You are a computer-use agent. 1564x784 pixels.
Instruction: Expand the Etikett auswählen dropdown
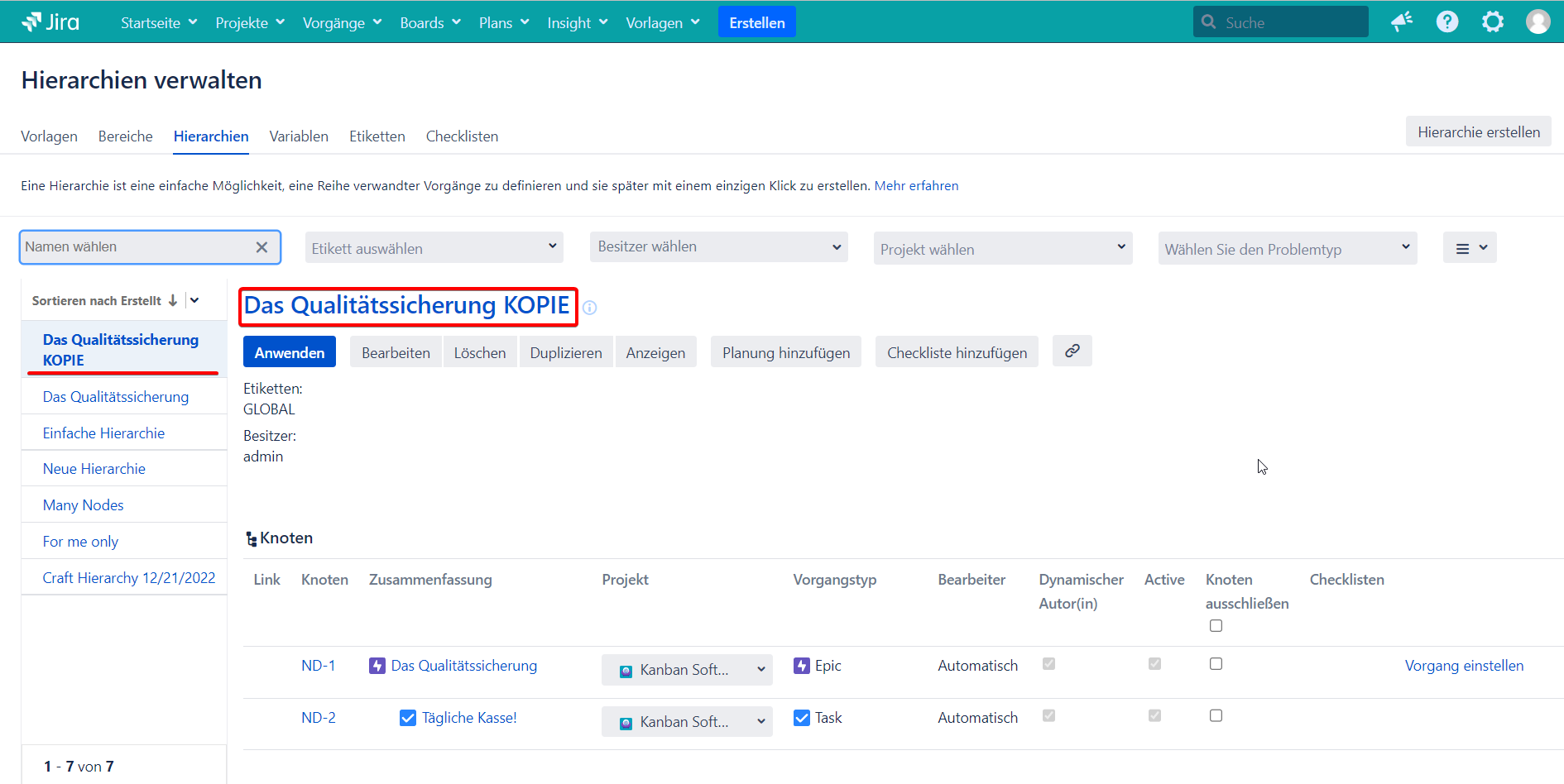click(x=434, y=248)
